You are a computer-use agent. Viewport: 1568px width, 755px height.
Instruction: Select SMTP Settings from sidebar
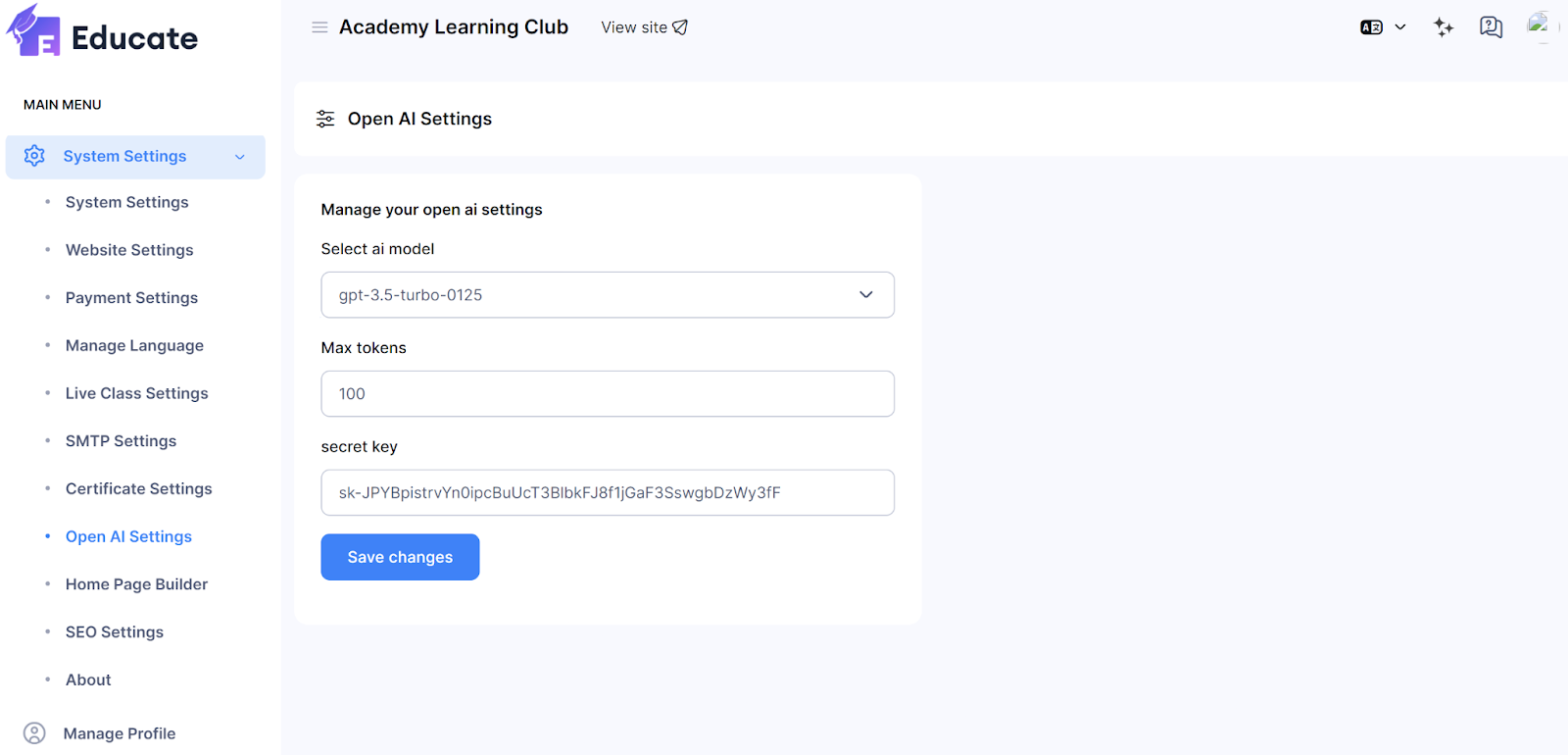click(x=121, y=441)
